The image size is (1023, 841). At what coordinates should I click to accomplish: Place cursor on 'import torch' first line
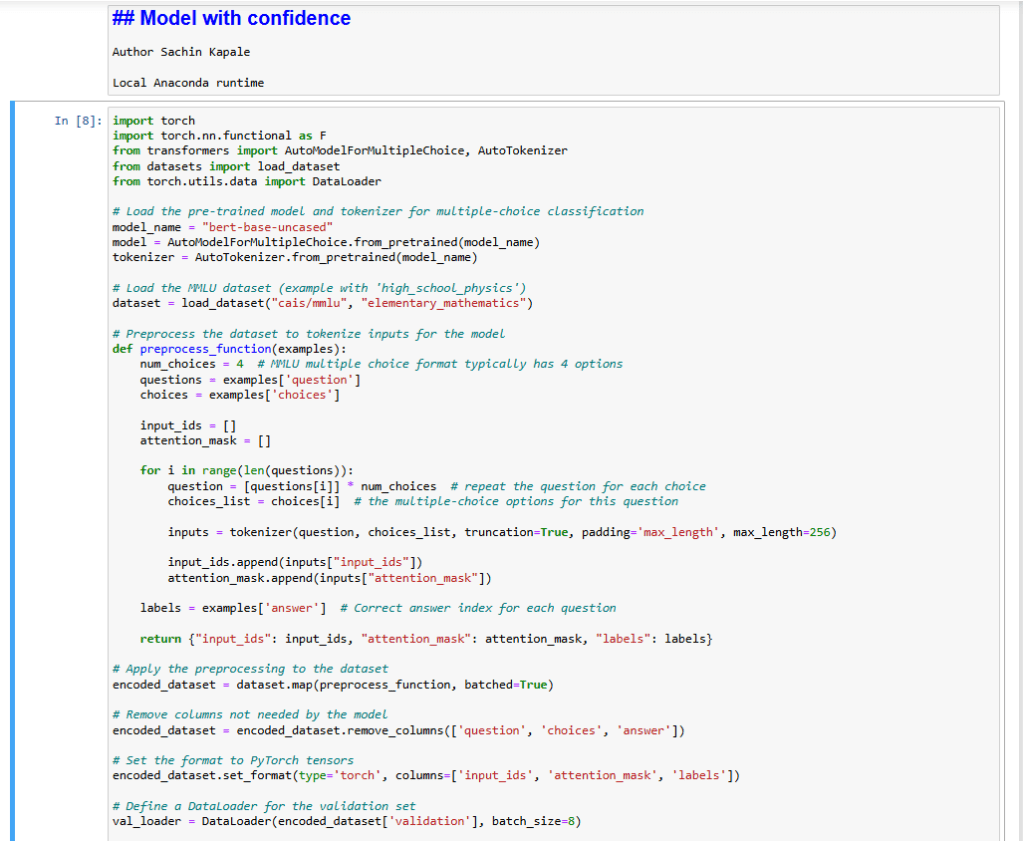pos(154,121)
